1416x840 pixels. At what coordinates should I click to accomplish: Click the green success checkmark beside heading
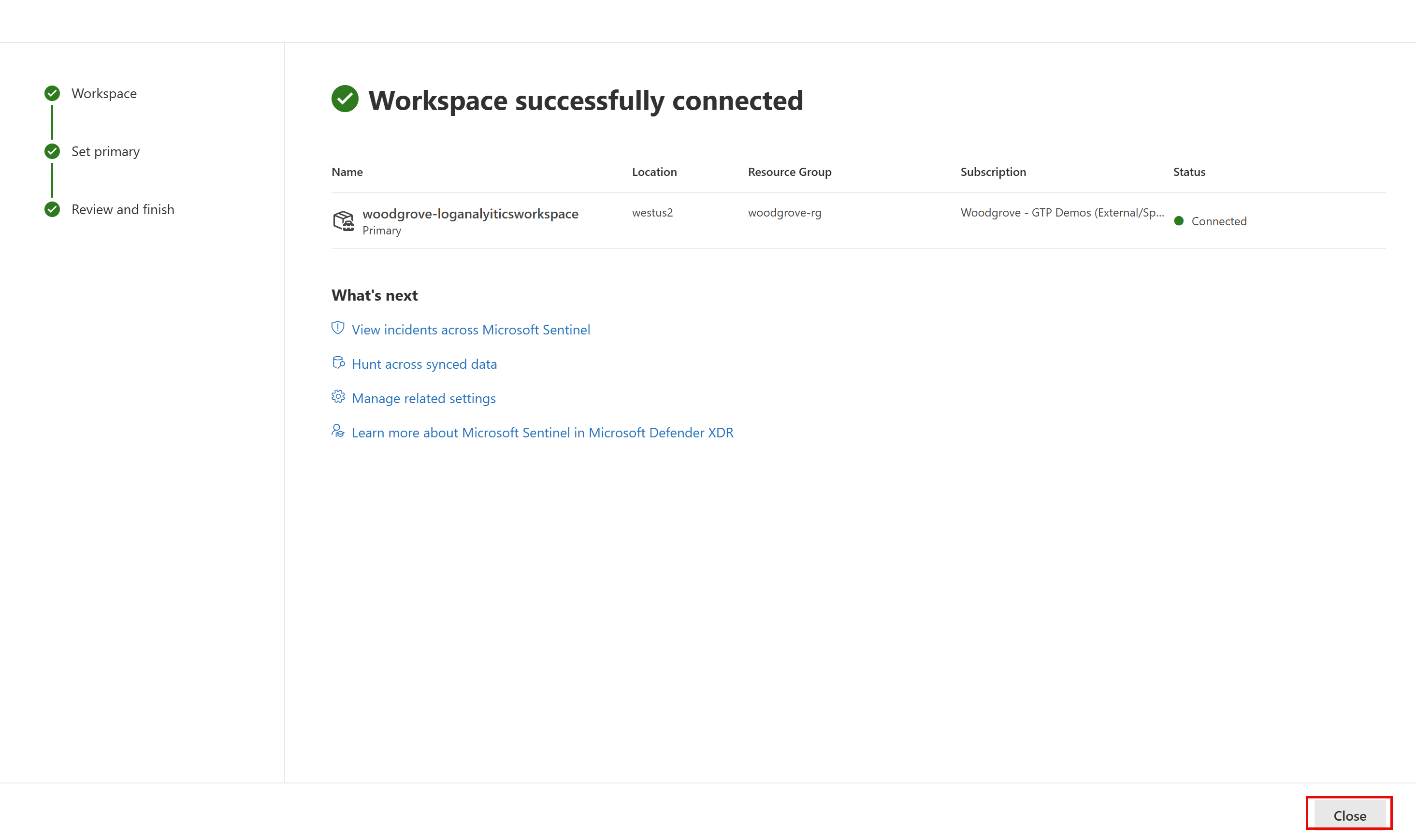(345, 99)
